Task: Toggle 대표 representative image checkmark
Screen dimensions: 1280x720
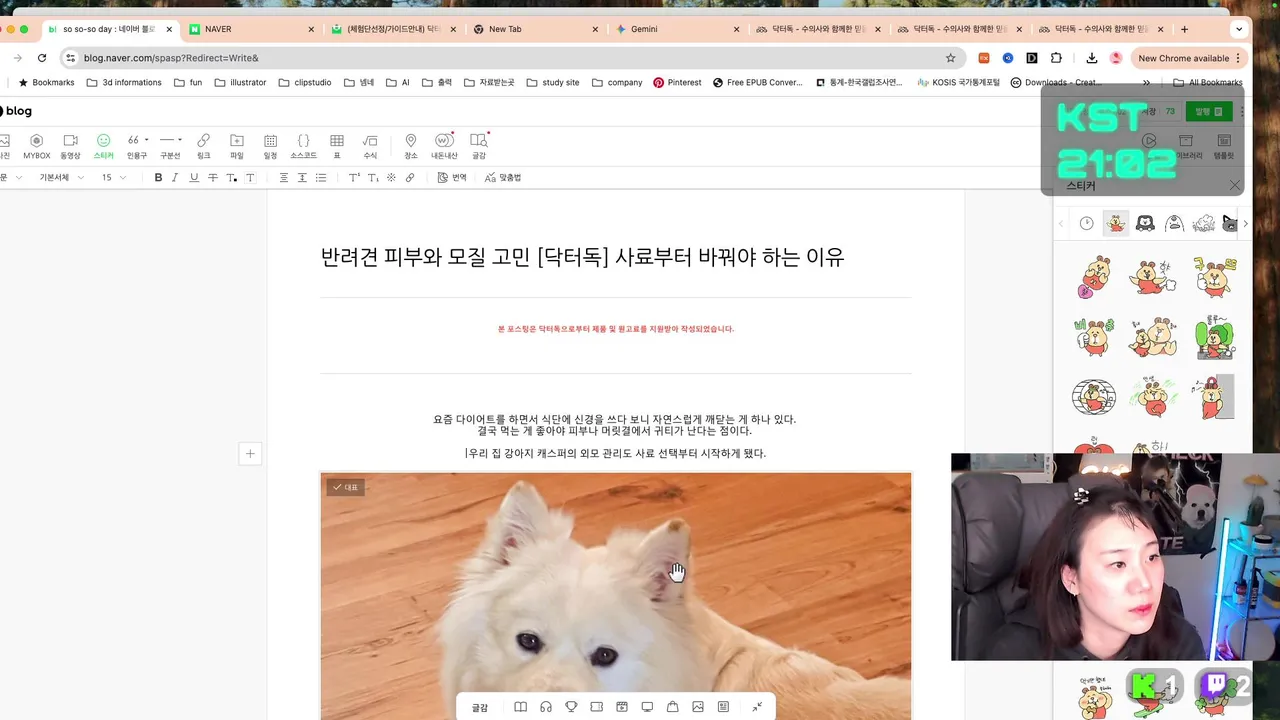Action: pos(345,487)
